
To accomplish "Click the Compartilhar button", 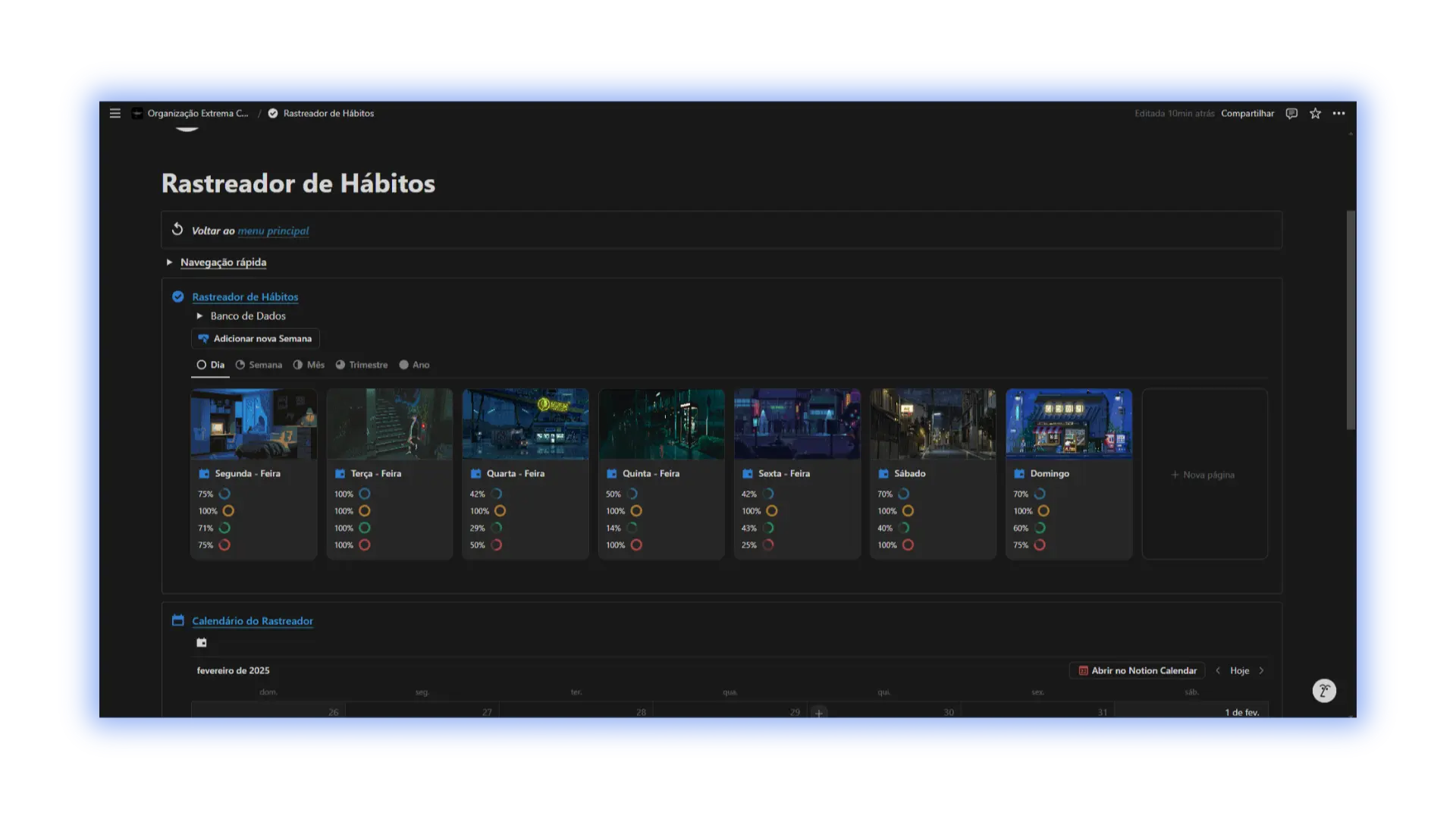I will pos(1247,113).
